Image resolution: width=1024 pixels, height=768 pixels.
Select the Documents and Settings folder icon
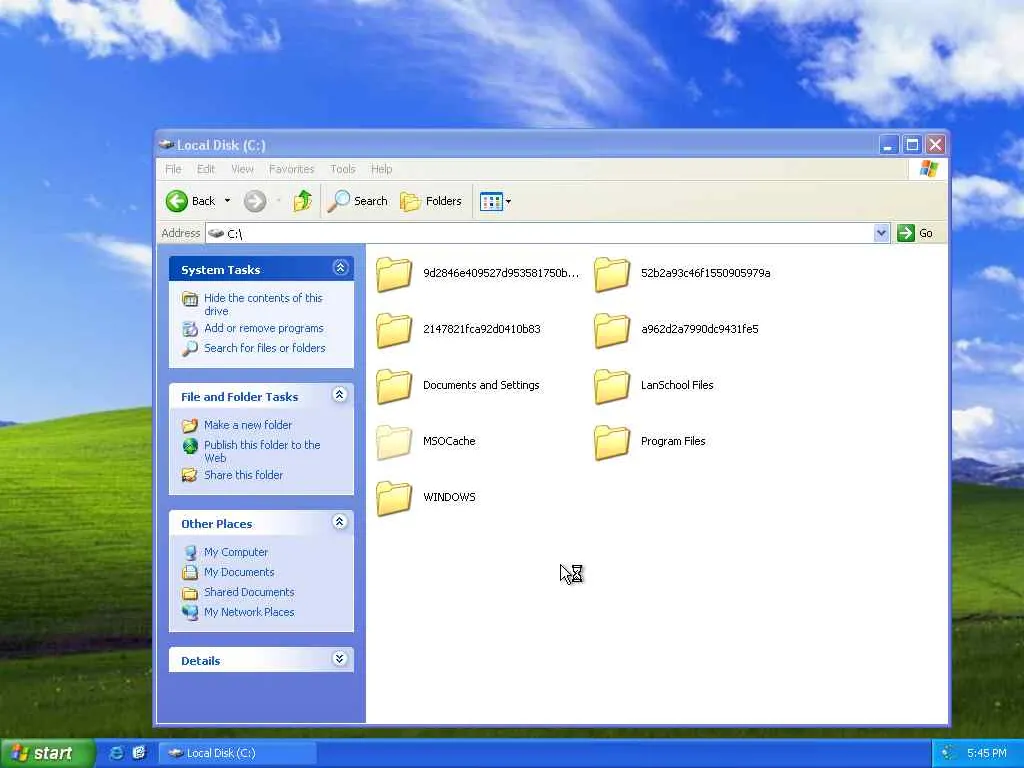tap(394, 386)
